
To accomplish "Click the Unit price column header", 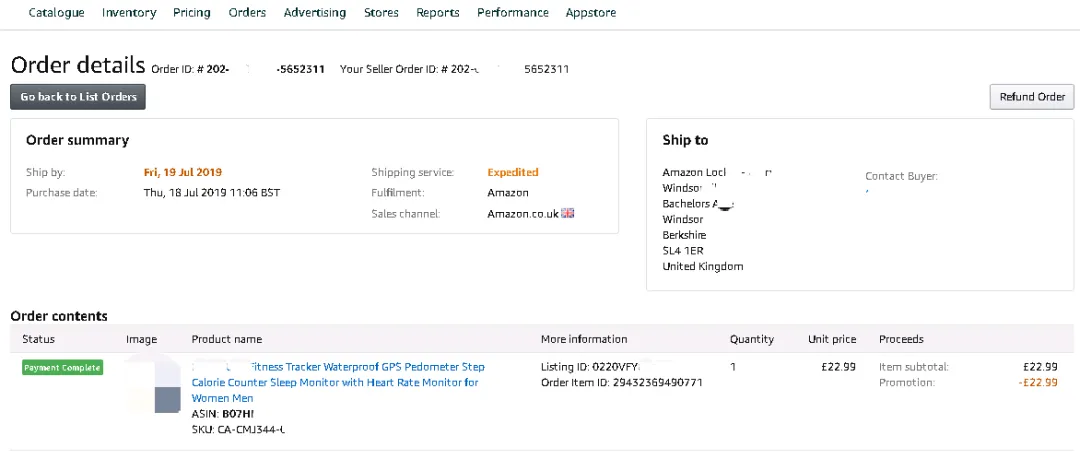I will click(832, 339).
